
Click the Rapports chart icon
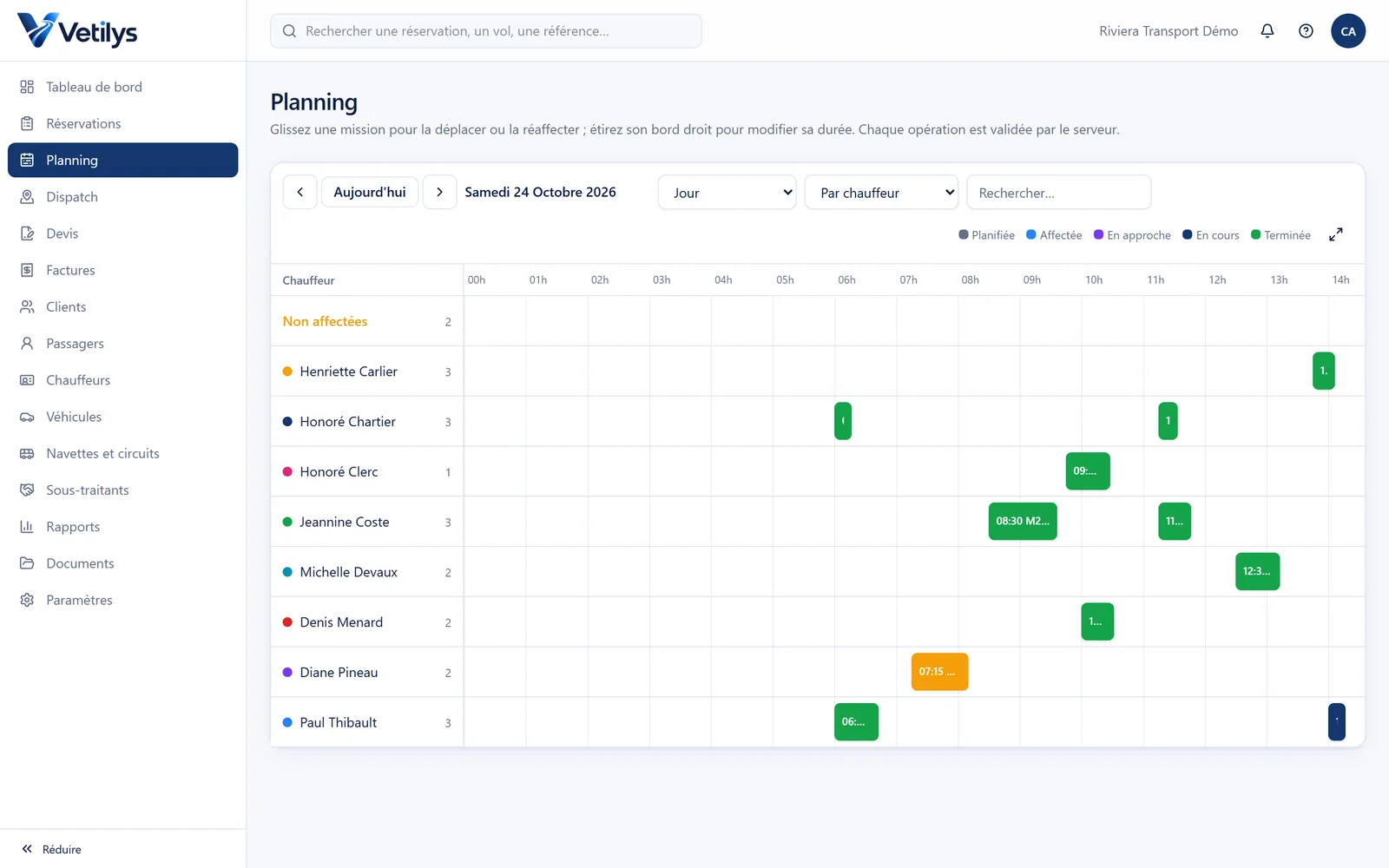coord(27,527)
